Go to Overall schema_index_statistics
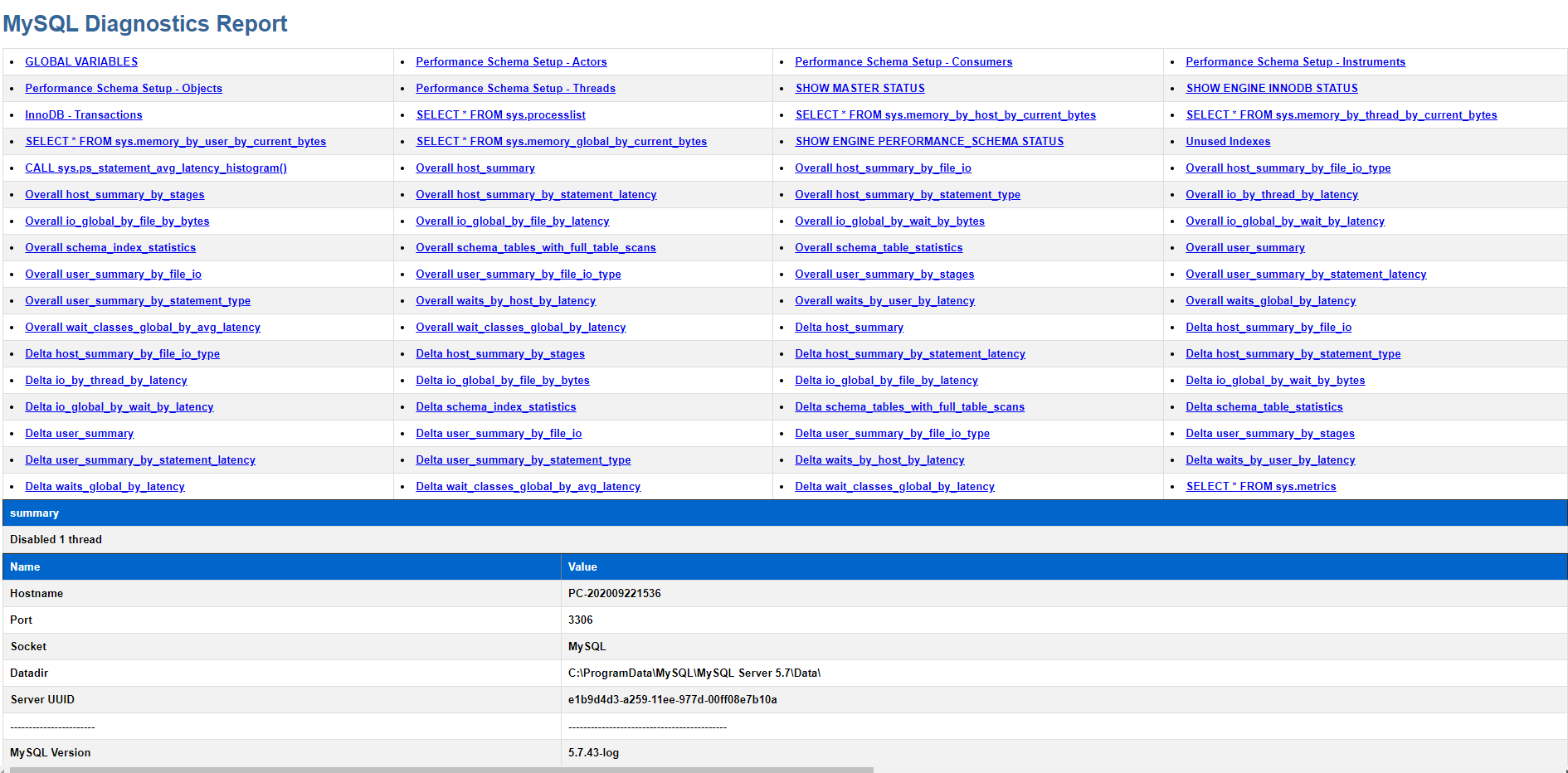The width and height of the screenshot is (1568, 773). [110, 248]
